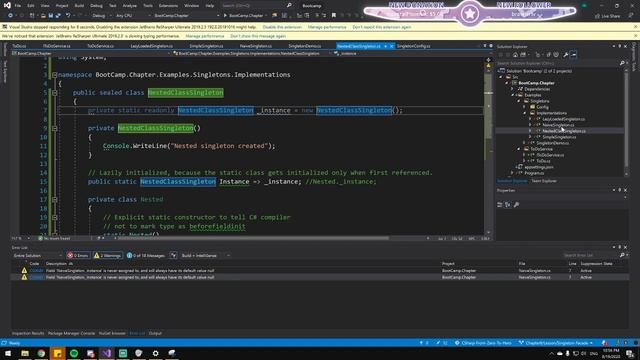Open the BootCamp.Chapter startup project dropdown
This screenshot has width=640, height=360.
coord(186,16)
